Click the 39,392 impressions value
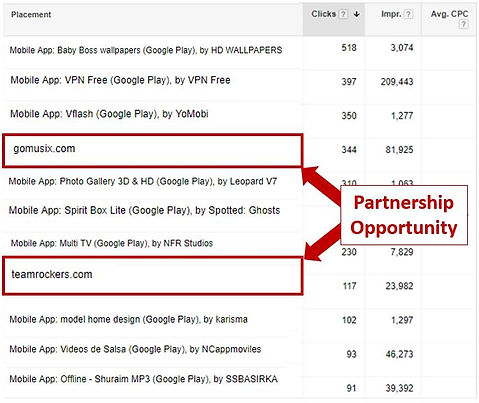Screen dimensions: 479x403 click(399, 388)
